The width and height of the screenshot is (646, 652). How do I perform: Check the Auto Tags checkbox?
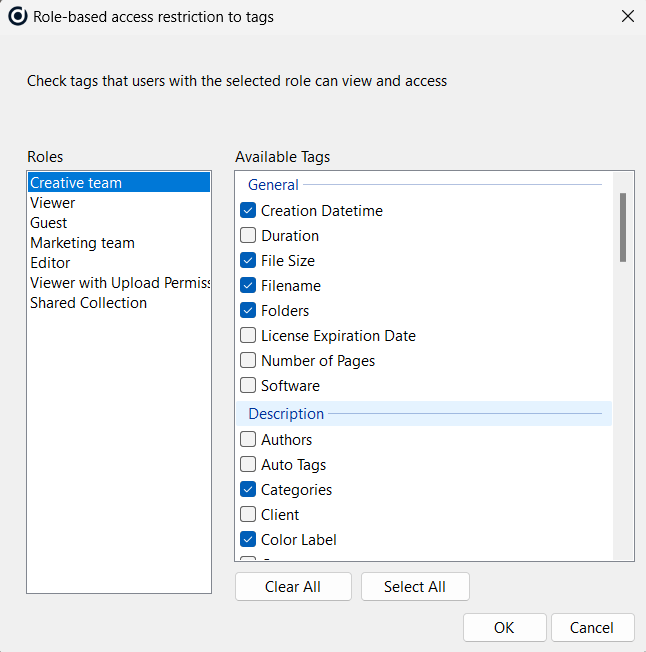248,465
